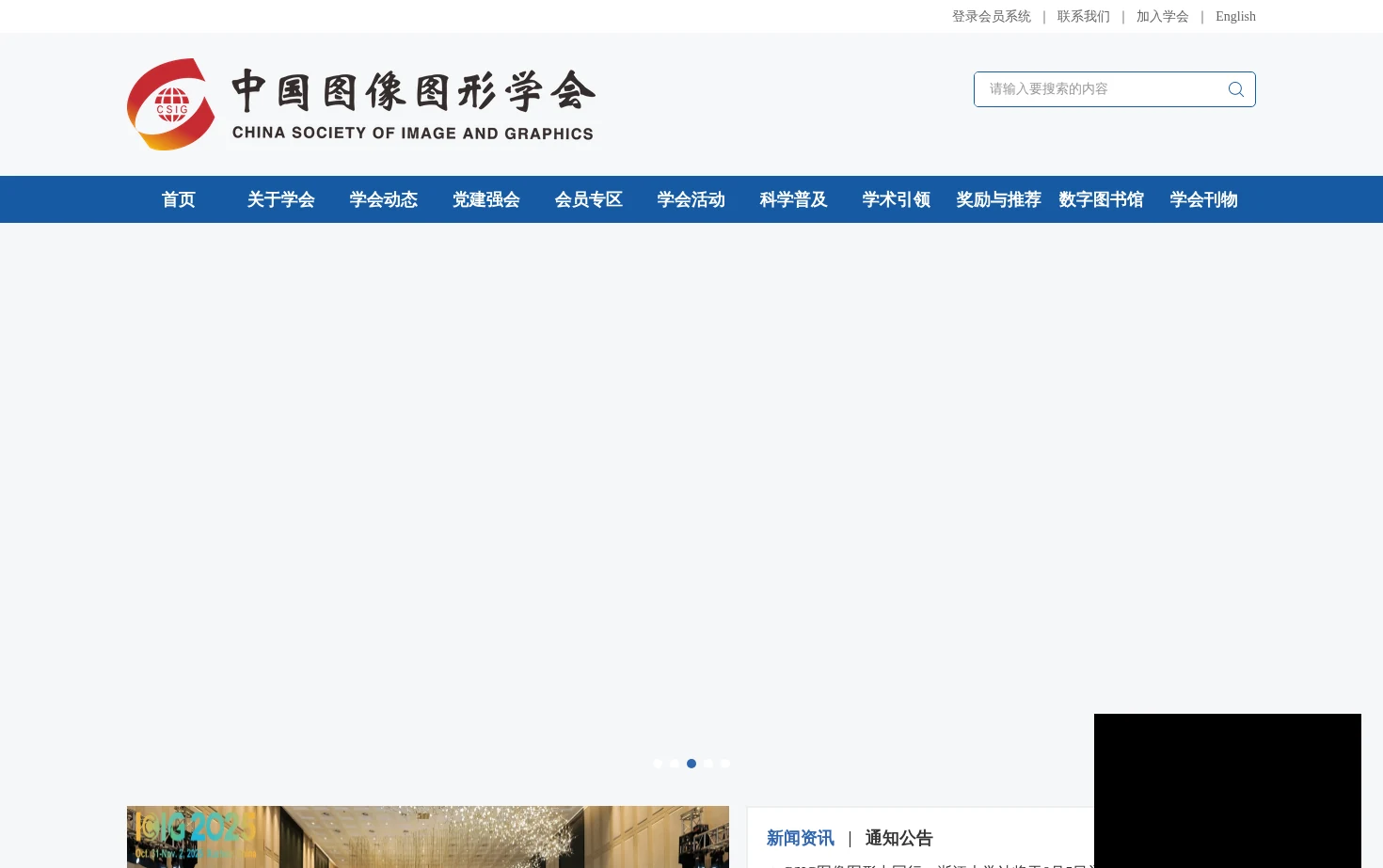Open the 会员专区 menu

coord(589,199)
